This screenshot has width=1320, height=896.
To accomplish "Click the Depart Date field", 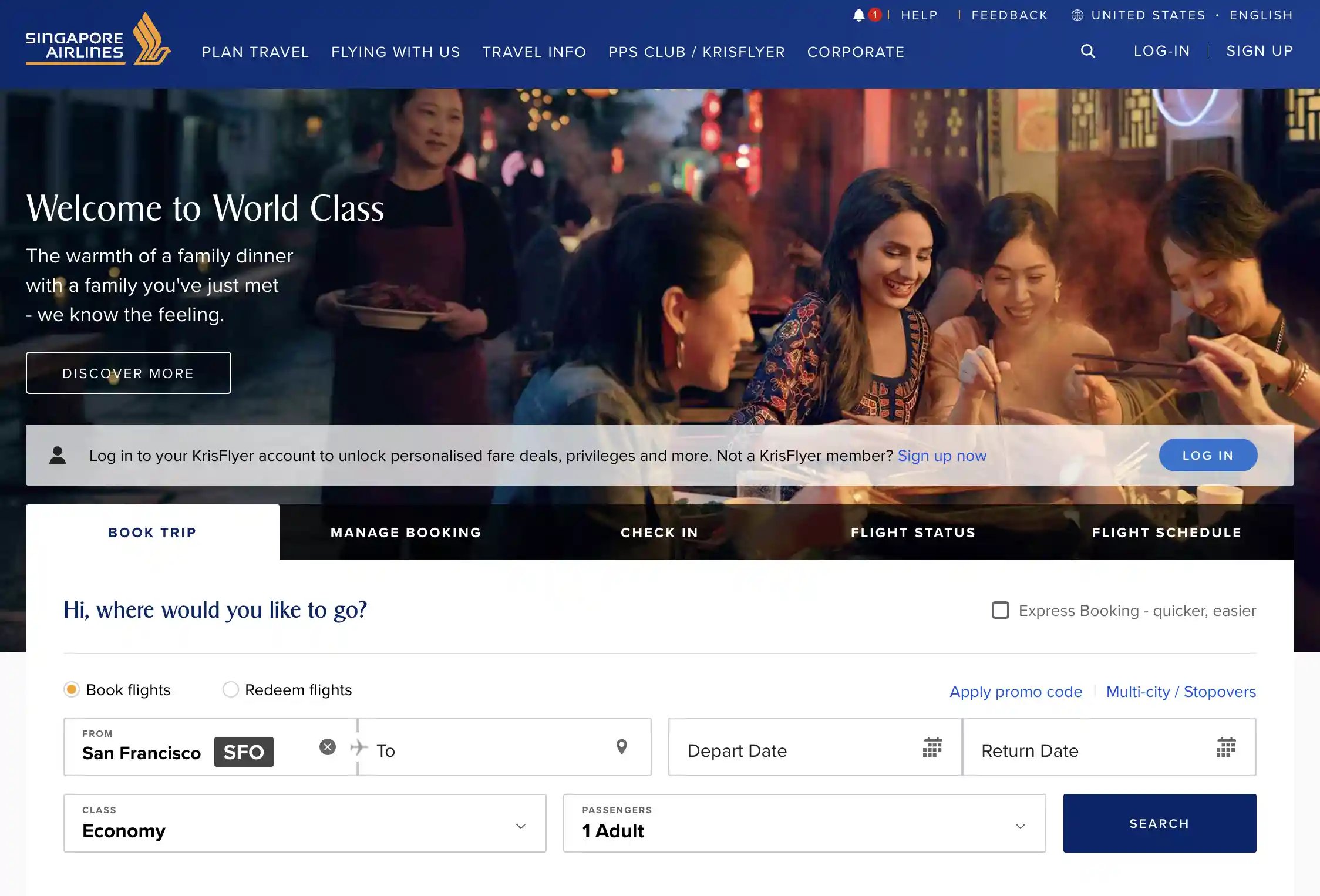I will point(815,747).
